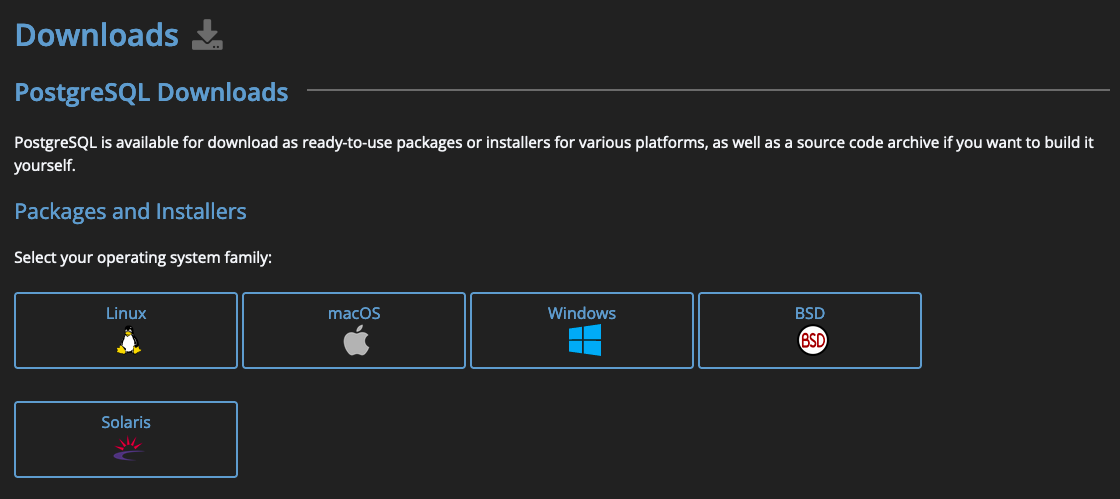Click the Linux Tux penguin icon
The image size is (1120, 499).
[x=126, y=342]
